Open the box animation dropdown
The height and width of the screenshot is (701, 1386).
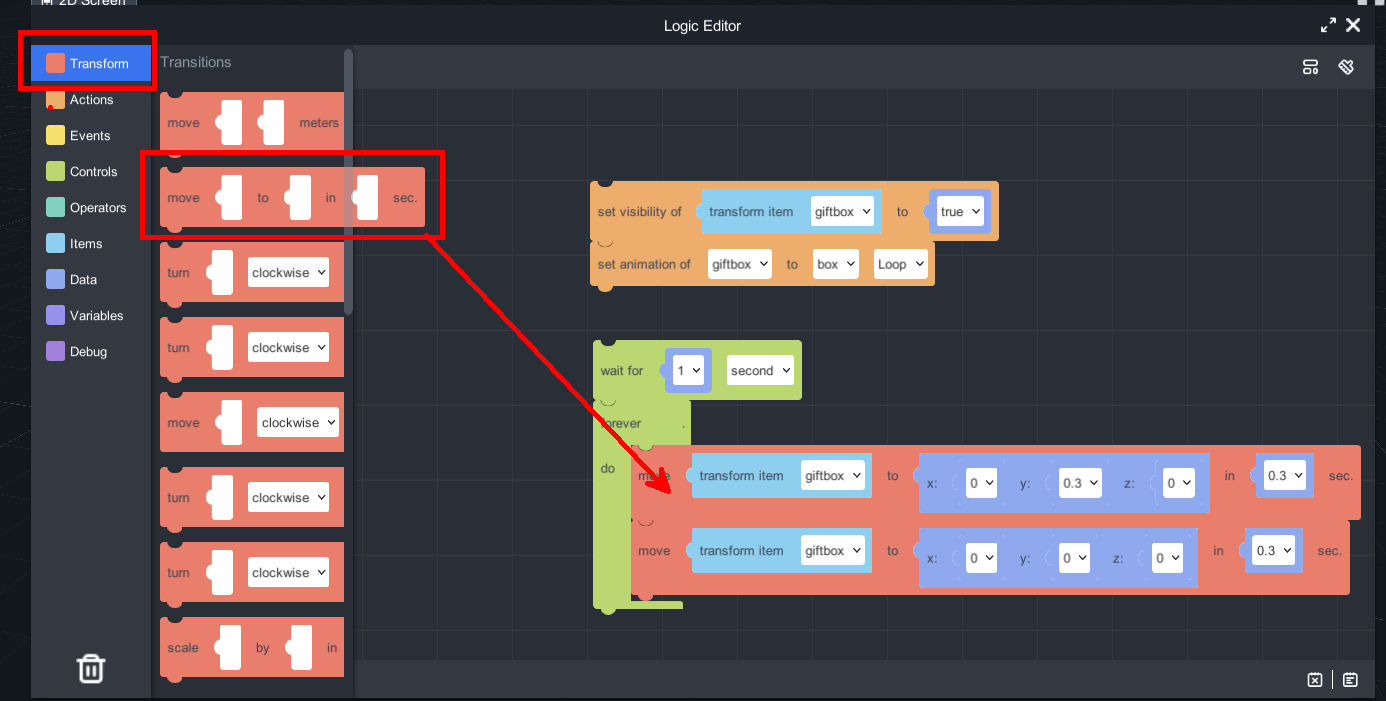pos(836,265)
